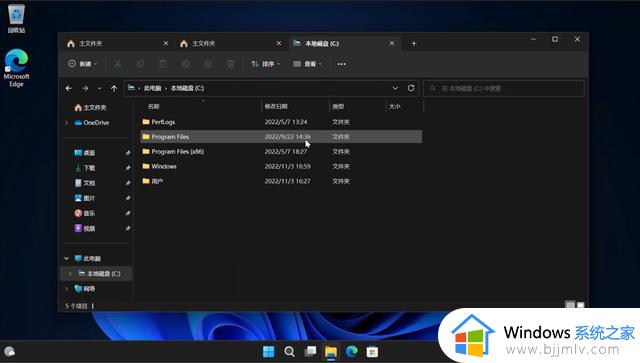Expand address bar history chevron
The image size is (640, 363).
tap(395, 88)
